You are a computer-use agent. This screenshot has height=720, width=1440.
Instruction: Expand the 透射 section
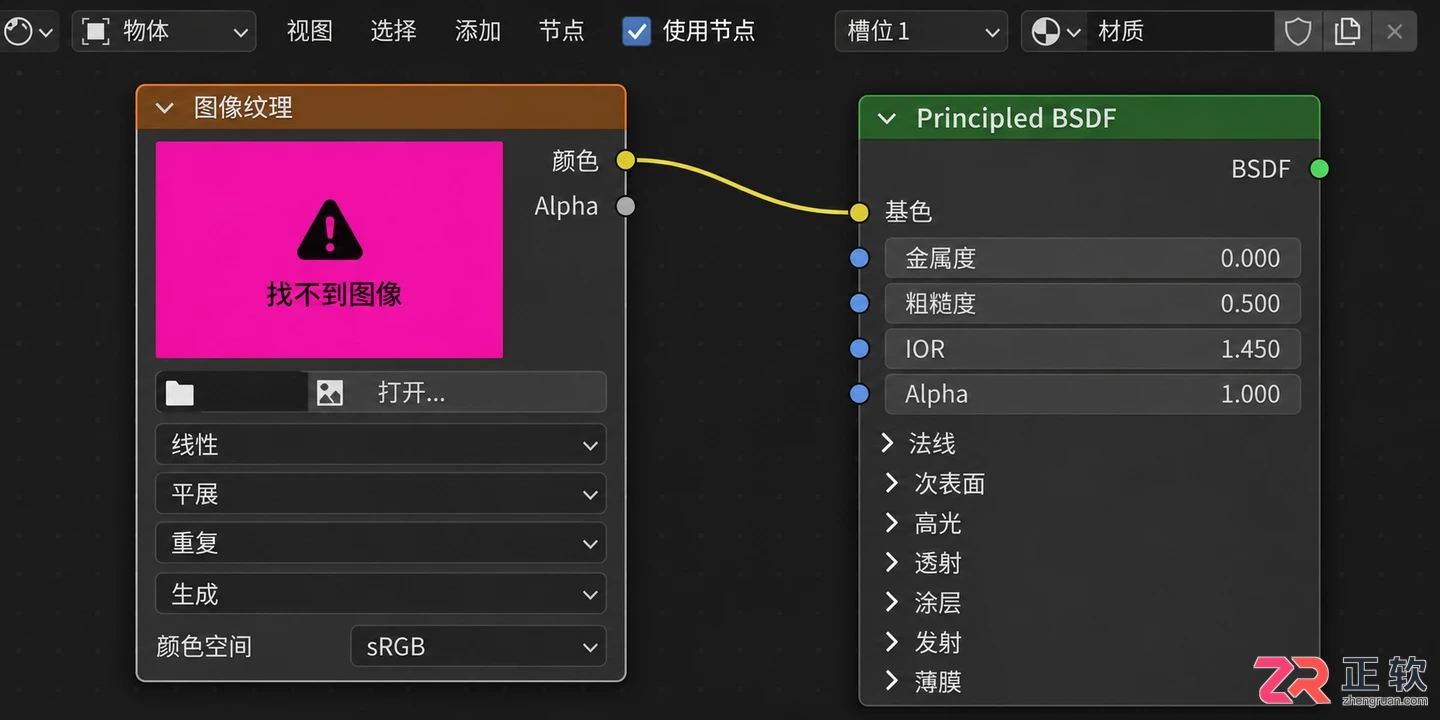tap(891, 562)
